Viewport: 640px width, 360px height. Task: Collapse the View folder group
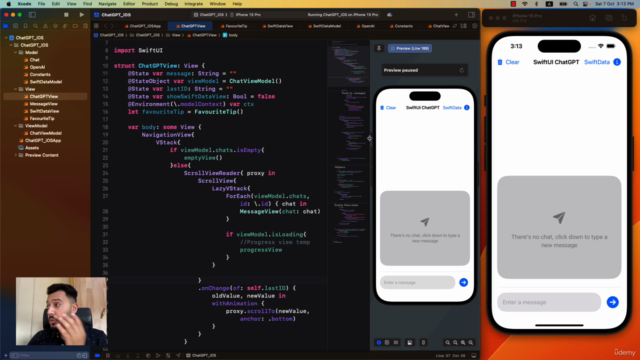tap(16, 89)
